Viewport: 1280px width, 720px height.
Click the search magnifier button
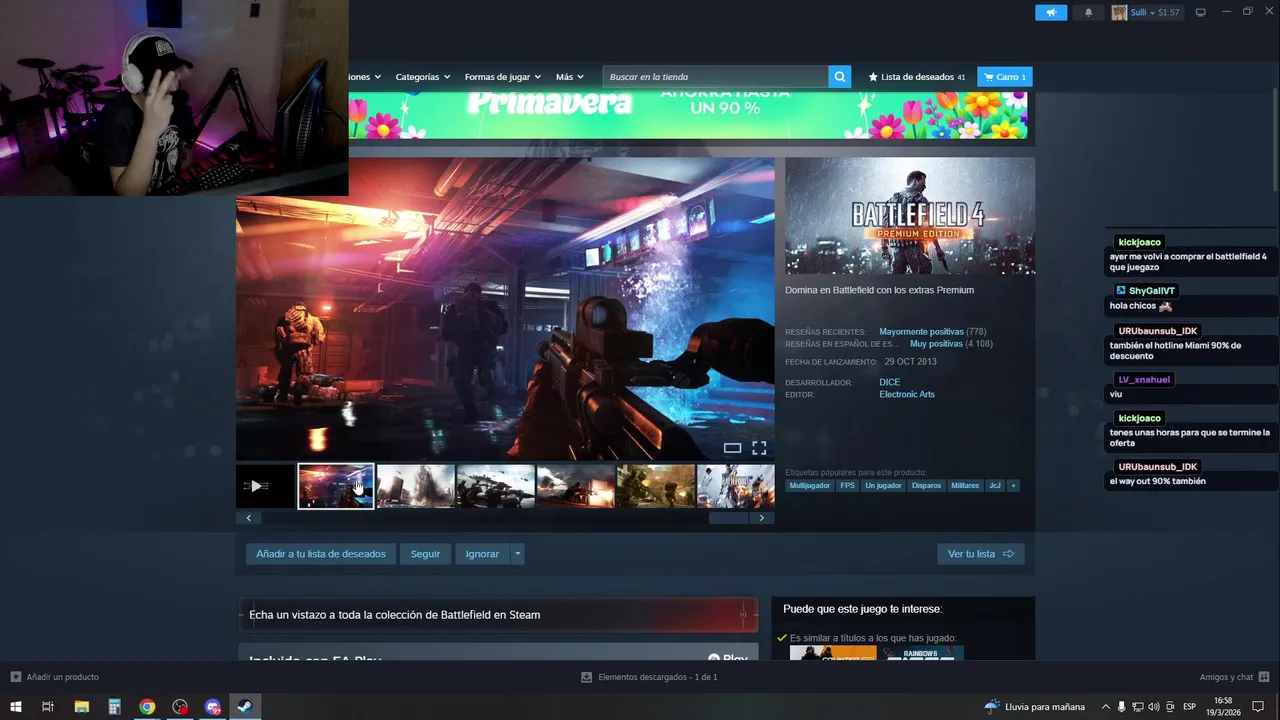[x=840, y=76]
